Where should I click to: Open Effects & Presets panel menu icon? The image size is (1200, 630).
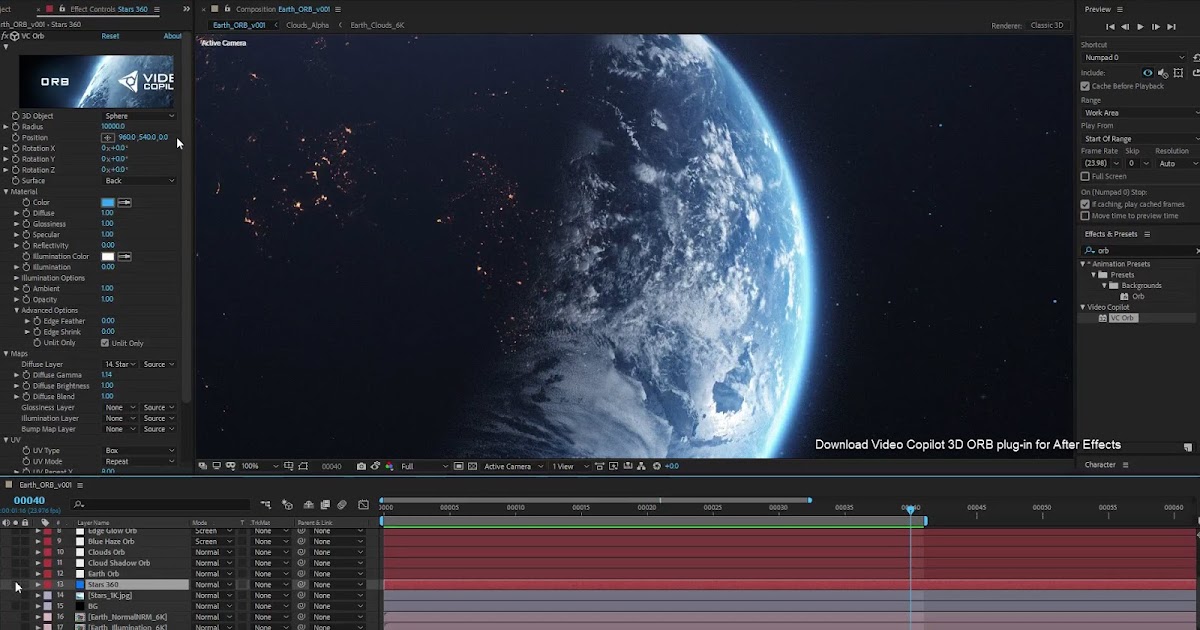(1147, 234)
